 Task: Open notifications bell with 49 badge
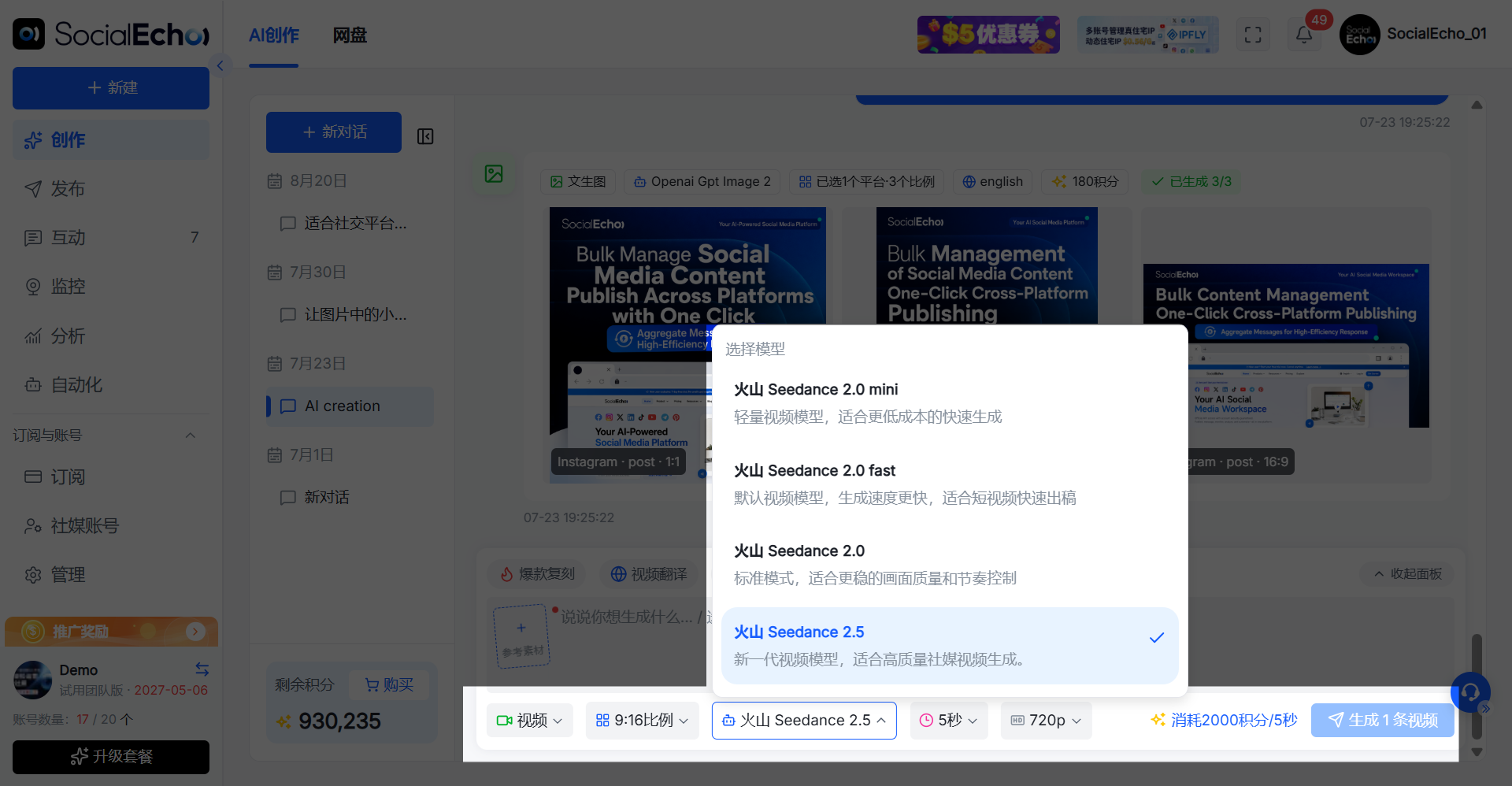(x=1305, y=35)
